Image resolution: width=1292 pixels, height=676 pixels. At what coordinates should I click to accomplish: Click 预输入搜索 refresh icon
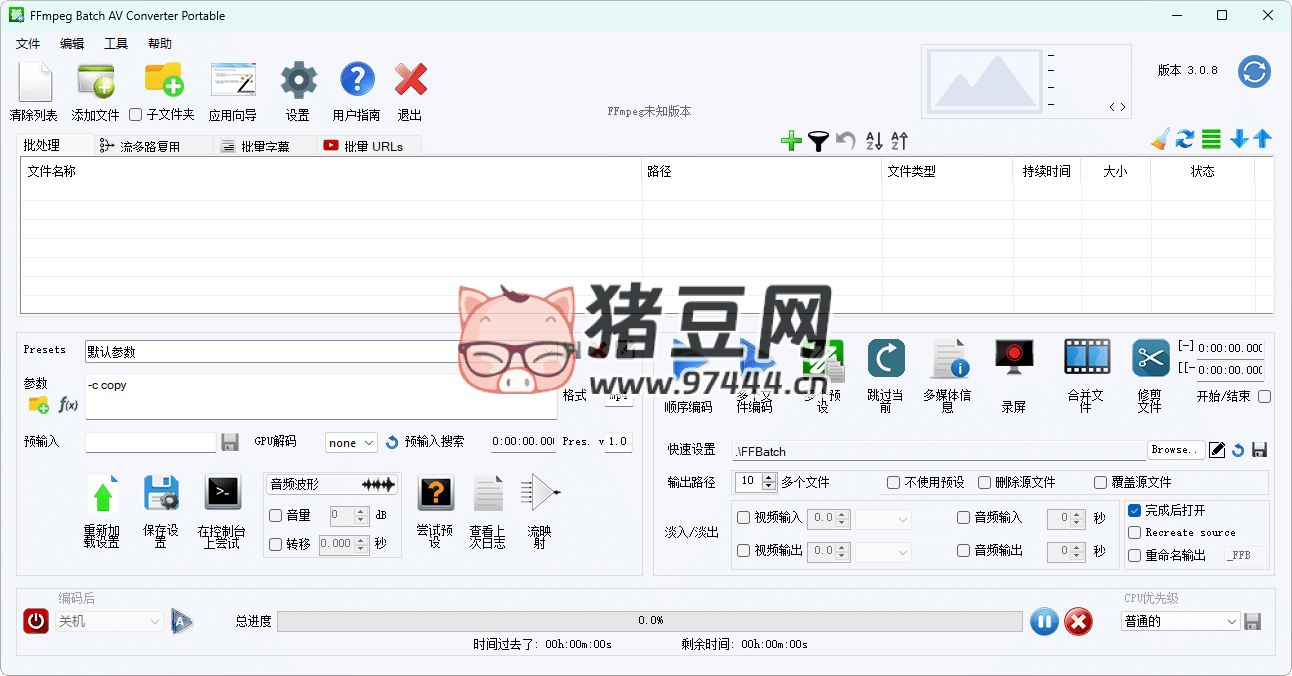(392, 442)
